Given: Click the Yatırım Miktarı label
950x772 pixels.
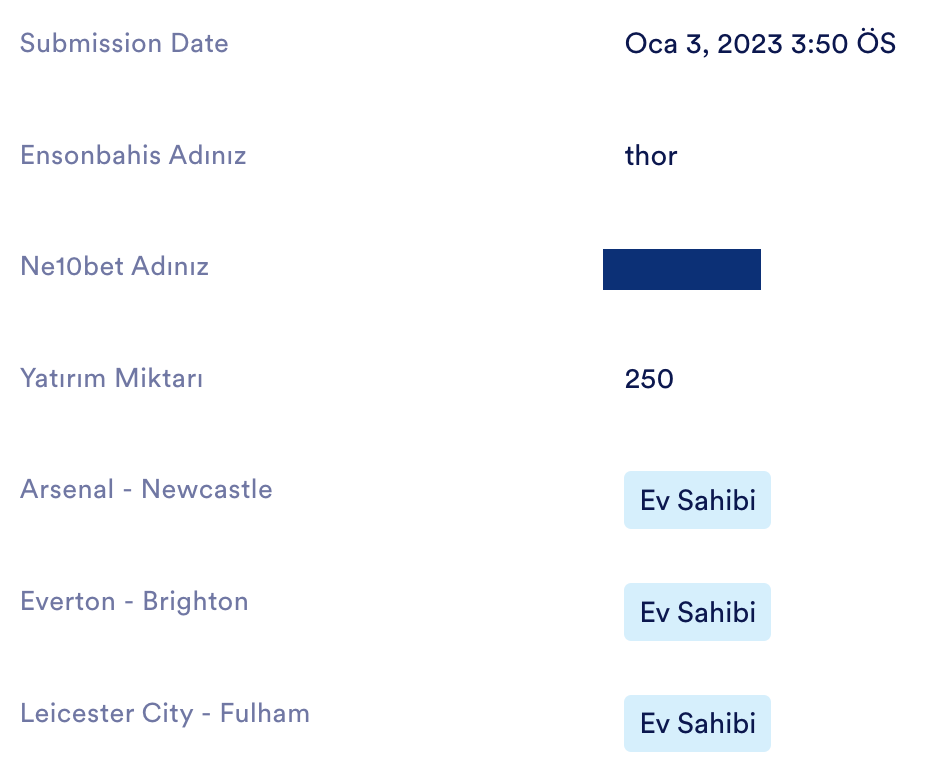Looking at the screenshot, I should 111,378.
